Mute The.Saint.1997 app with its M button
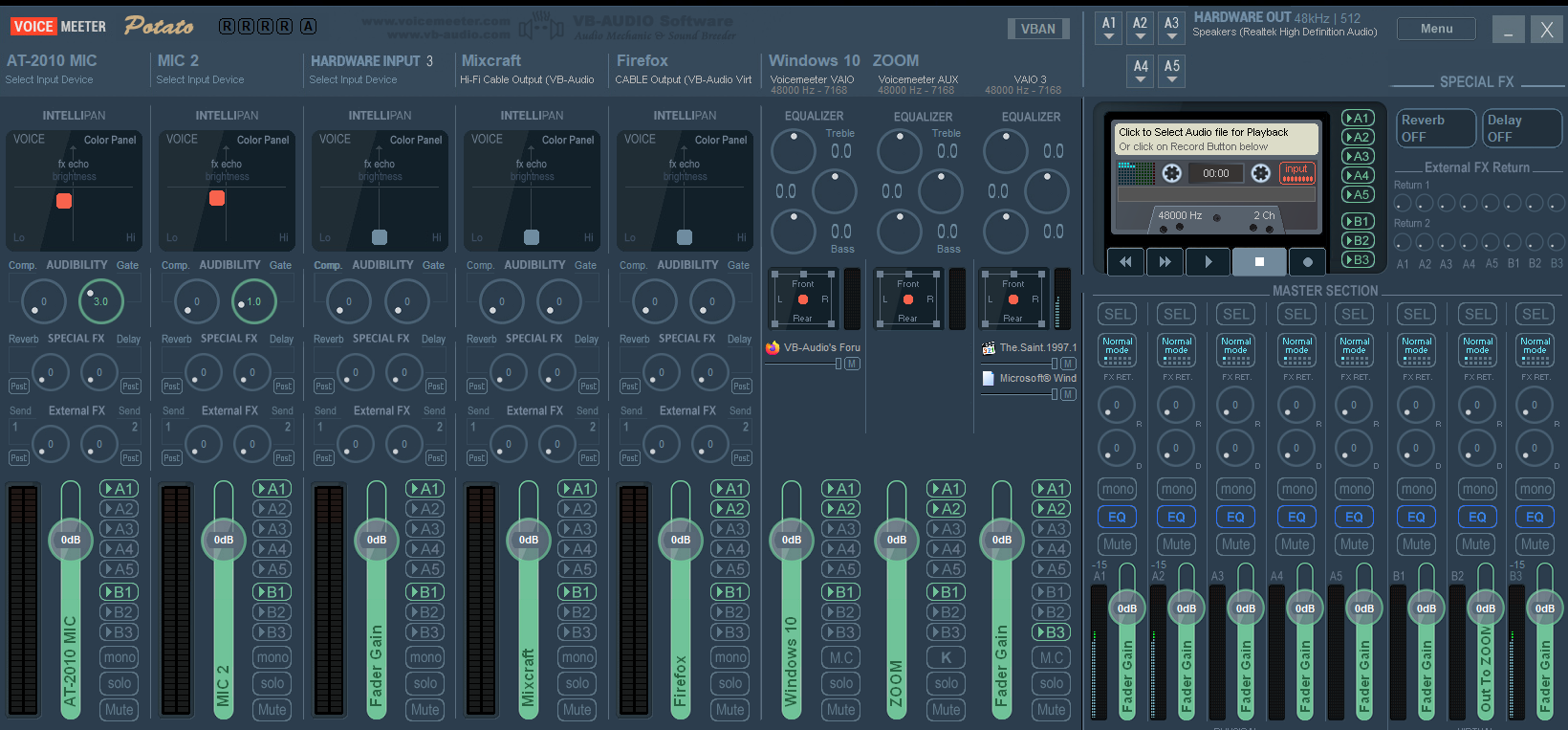Viewport: 1568px width, 730px height. click(1068, 364)
